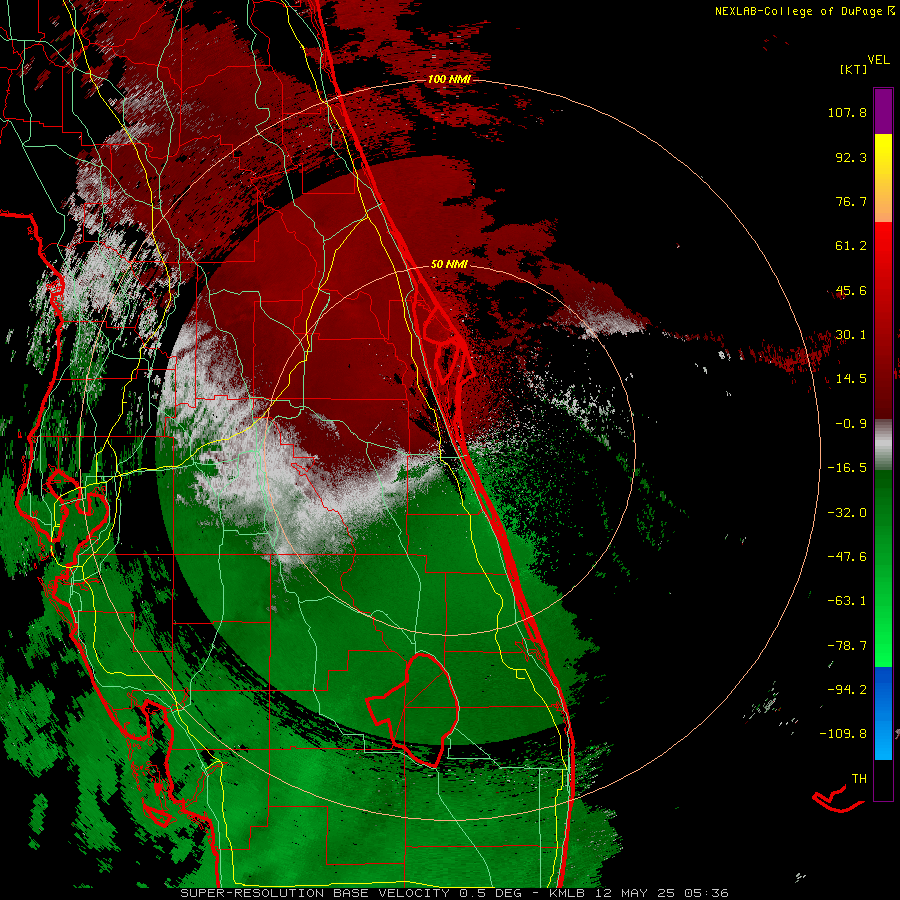Viewport: 900px width, 900px height.
Task: Click the -78.7 value on velocity scale
Action: 847,646
